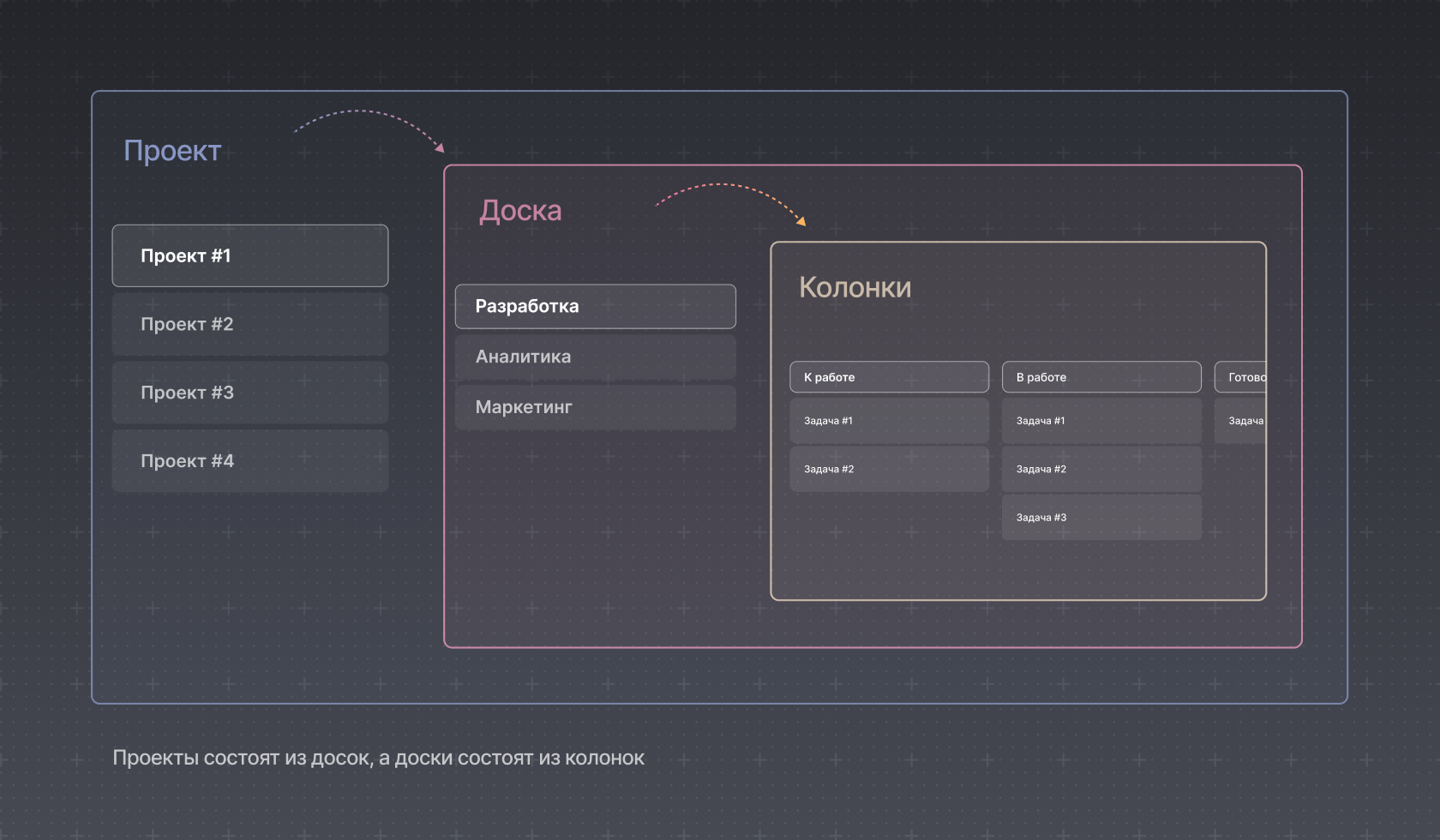Open Задача #1 in К работе column
1440x840 pixels.
coord(889,421)
